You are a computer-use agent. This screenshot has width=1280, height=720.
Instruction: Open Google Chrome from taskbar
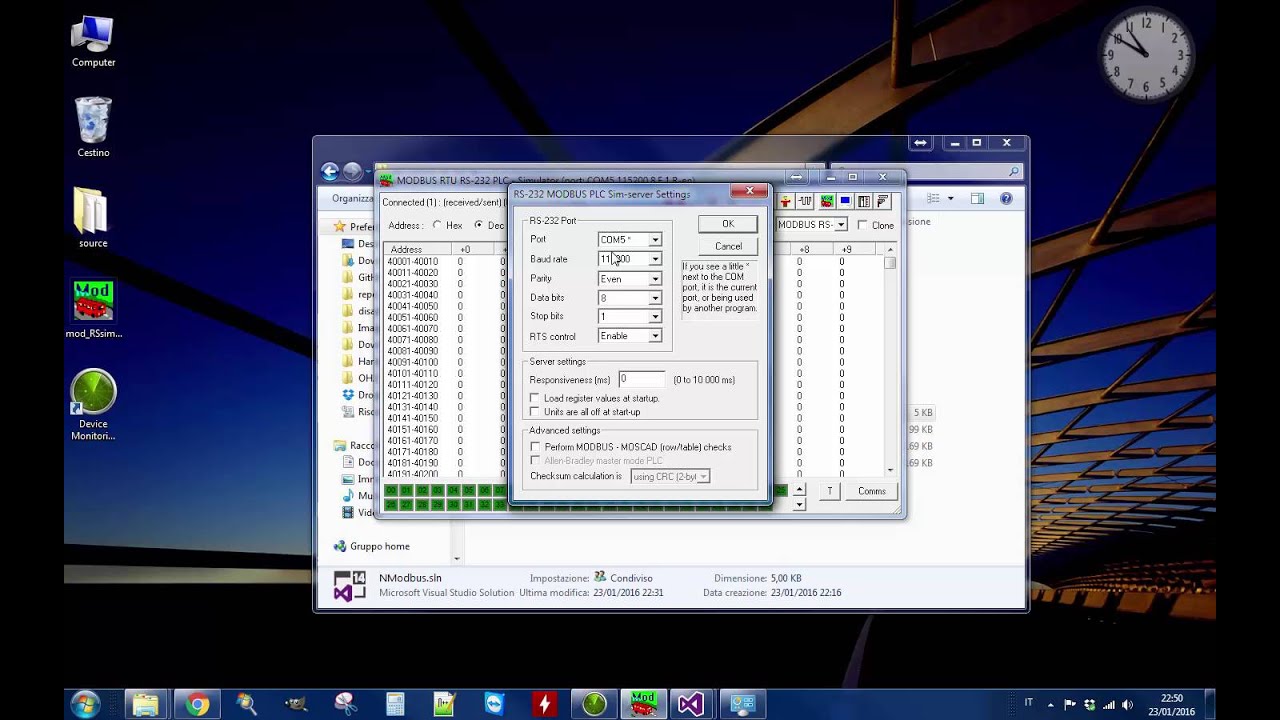(x=197, y=704)
